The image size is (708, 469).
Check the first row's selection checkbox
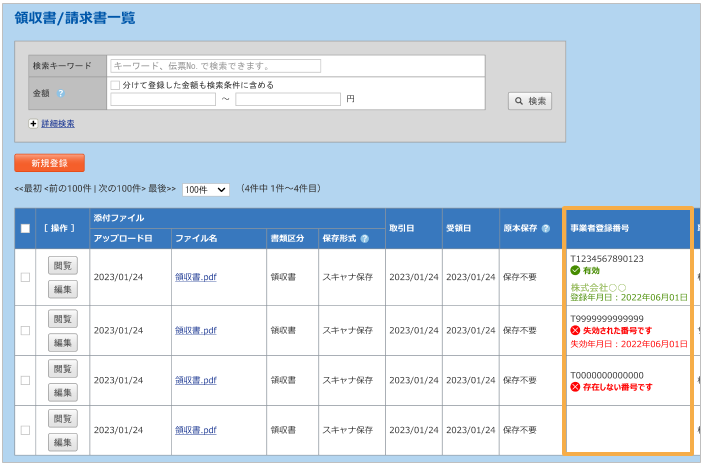coord(25,277)
